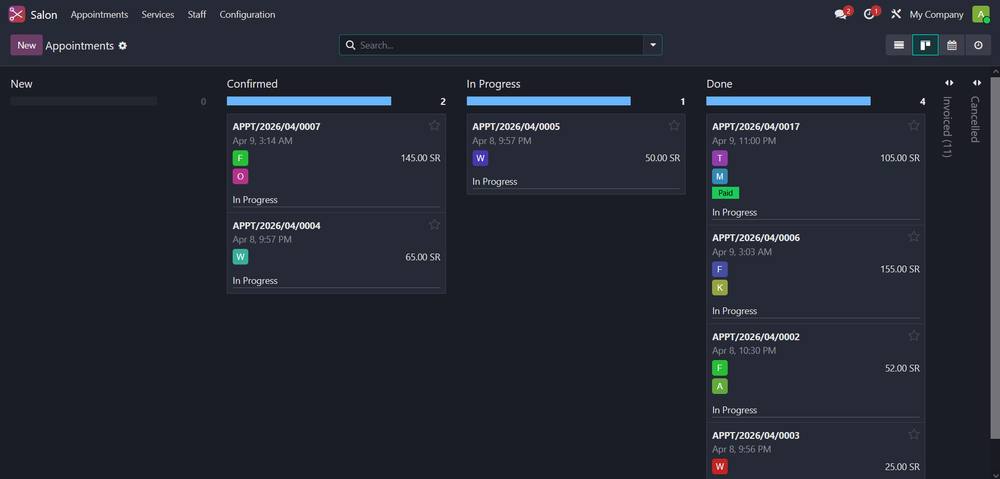Click the New column header

[x=22, y=84]
